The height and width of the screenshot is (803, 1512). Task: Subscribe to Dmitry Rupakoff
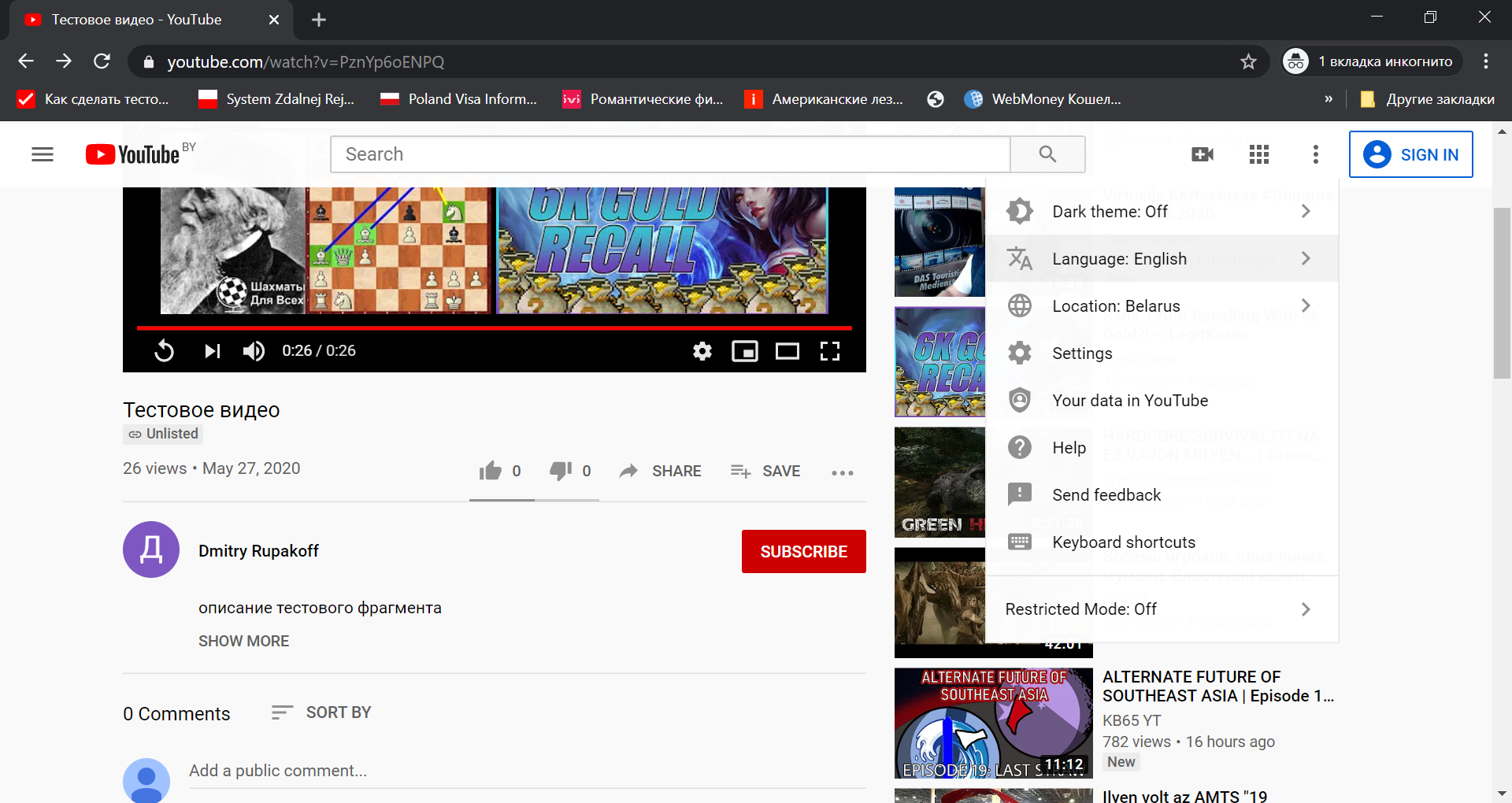click(804, 551)
